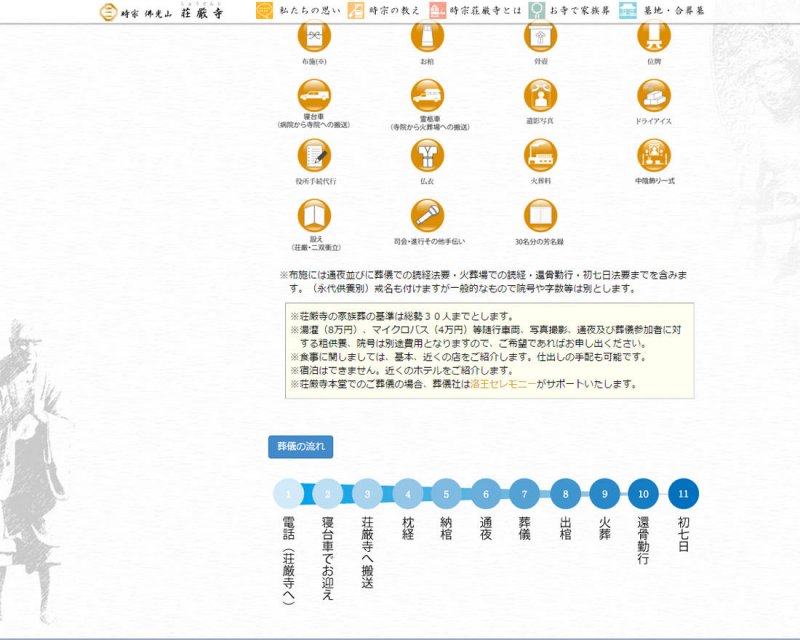800x640 pixels.
Task: Go to 時宗荘厳寺とは page
Action: coord(472,12)
